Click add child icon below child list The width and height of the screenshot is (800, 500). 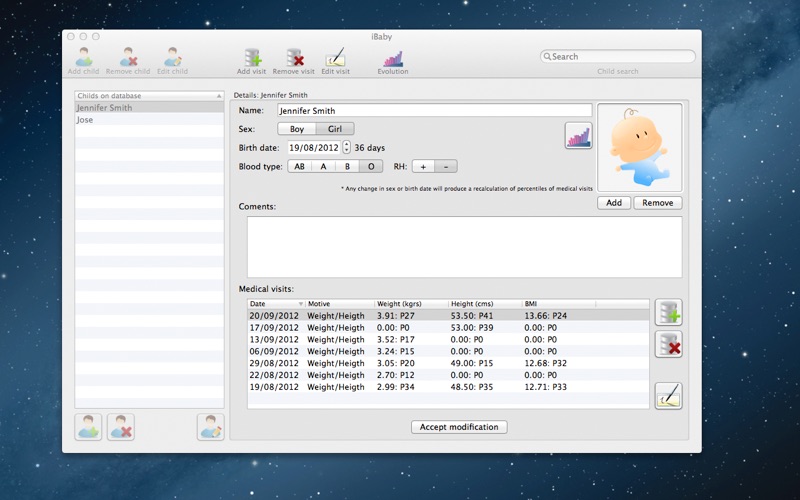pyautogui.click(x=88, y=427)
